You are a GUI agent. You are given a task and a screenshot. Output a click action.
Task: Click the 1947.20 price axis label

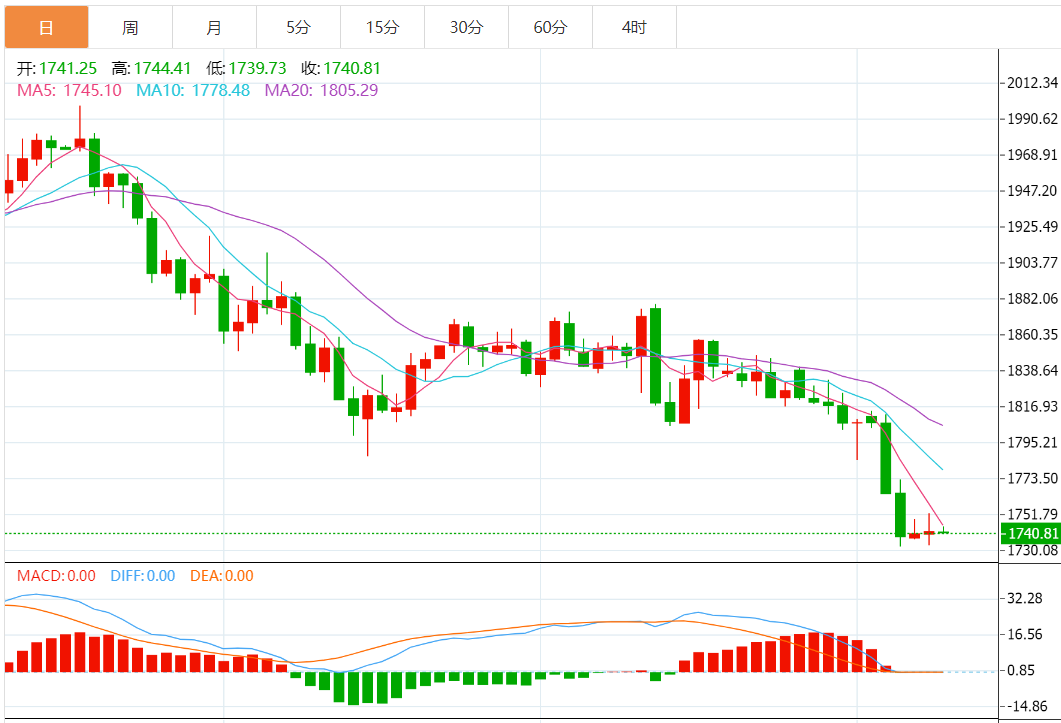point(1033,190)
